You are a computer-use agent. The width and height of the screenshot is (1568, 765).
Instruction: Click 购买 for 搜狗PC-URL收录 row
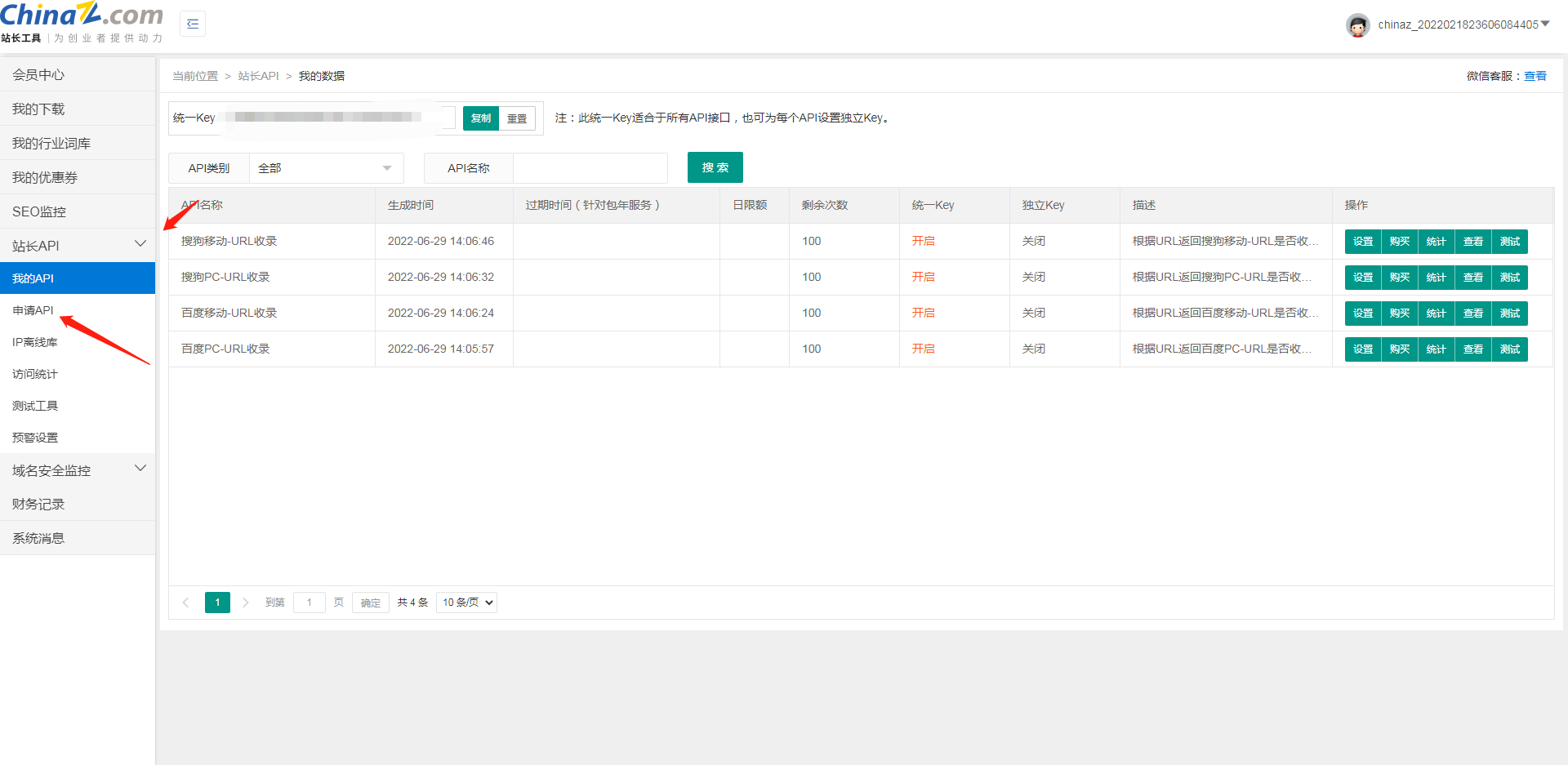click(1400, 278)
